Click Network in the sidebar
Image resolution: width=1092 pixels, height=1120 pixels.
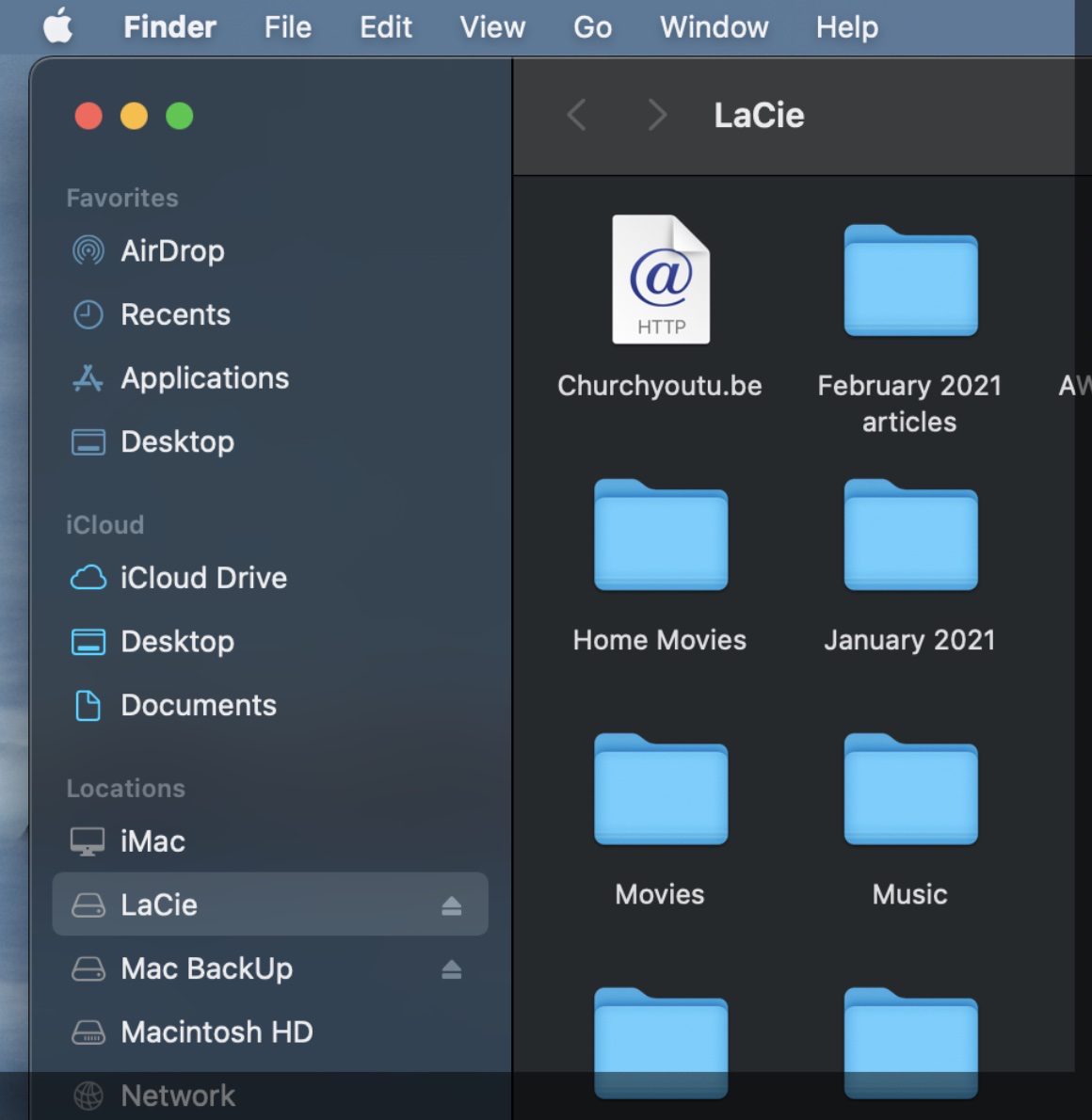pyautogui.click(x=177, y=1096)
